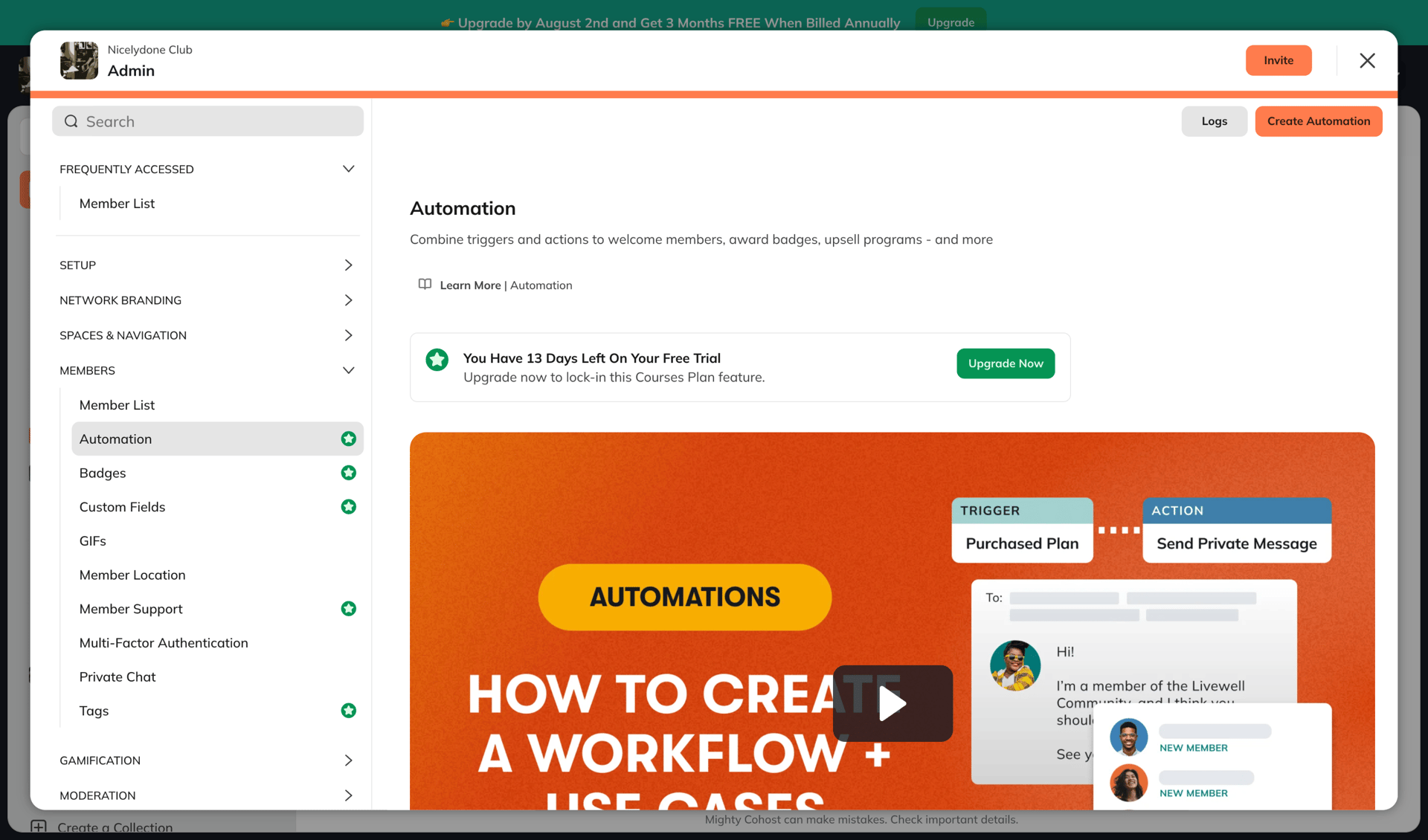1428x840 pixels.
Task: Focus the admin Search field
Action: (208, 121)
